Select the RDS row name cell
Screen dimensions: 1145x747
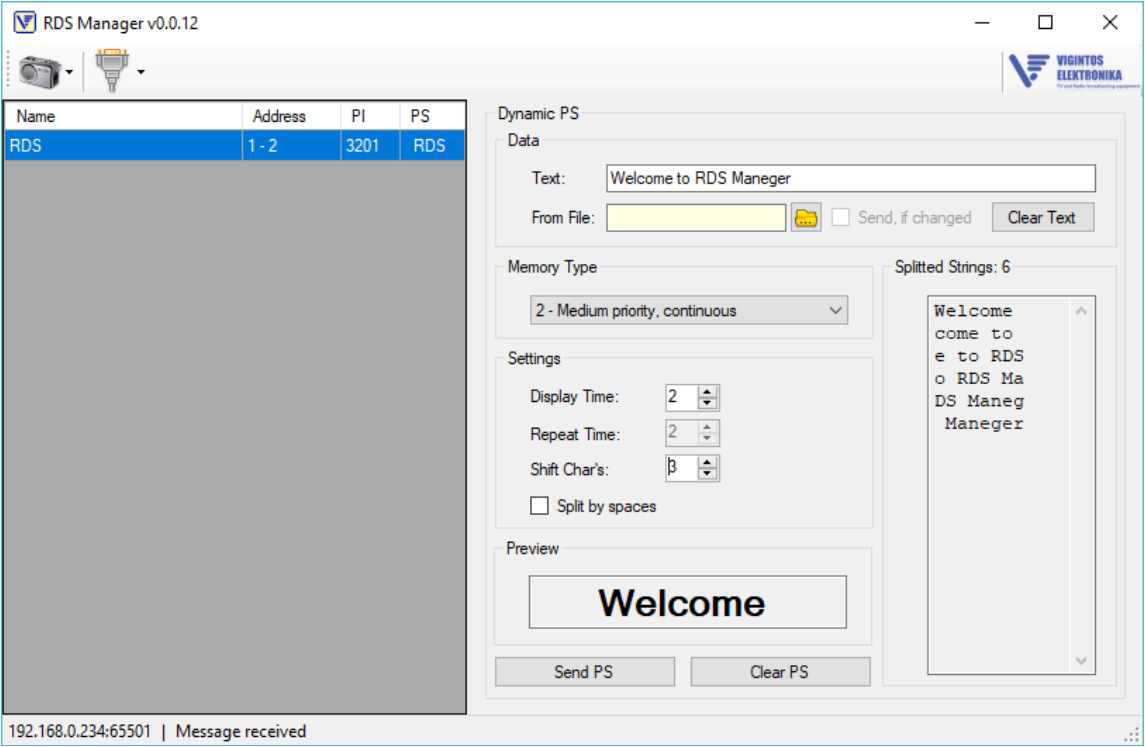pos(123,145)
